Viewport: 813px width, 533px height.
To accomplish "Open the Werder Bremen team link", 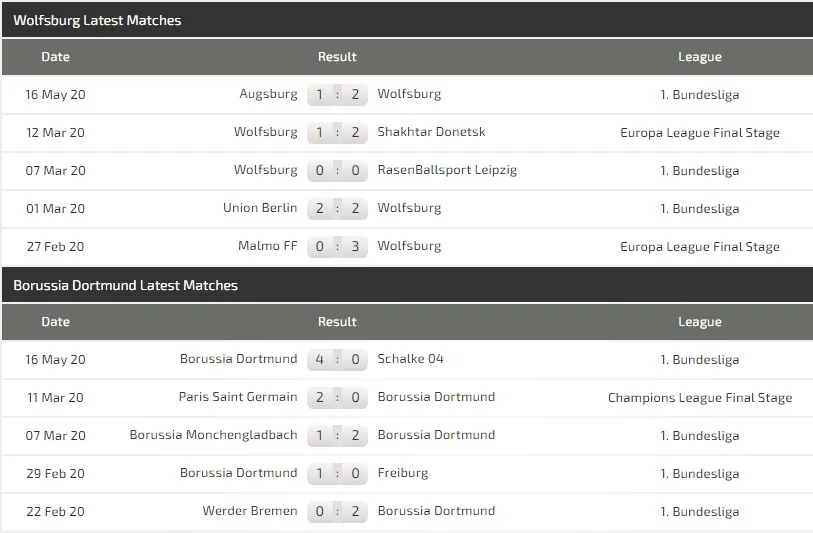I will tap(250, 511).
